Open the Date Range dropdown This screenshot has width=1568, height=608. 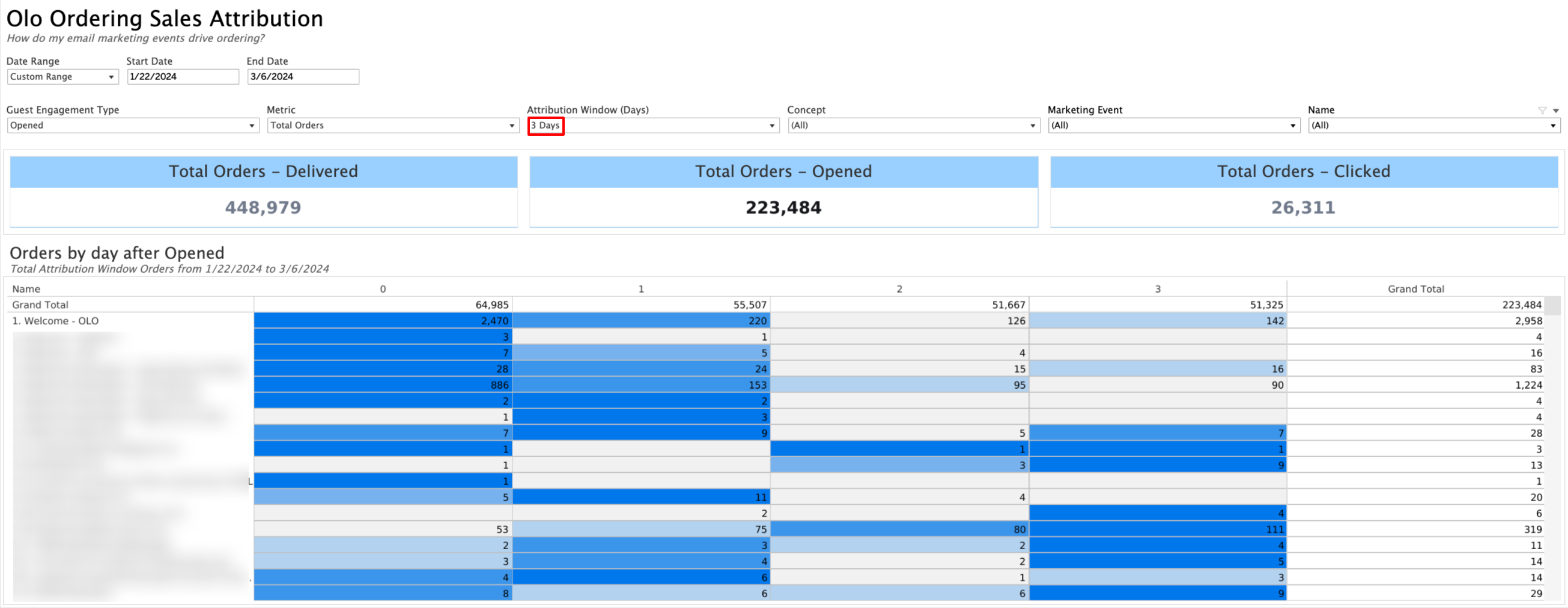62,77
